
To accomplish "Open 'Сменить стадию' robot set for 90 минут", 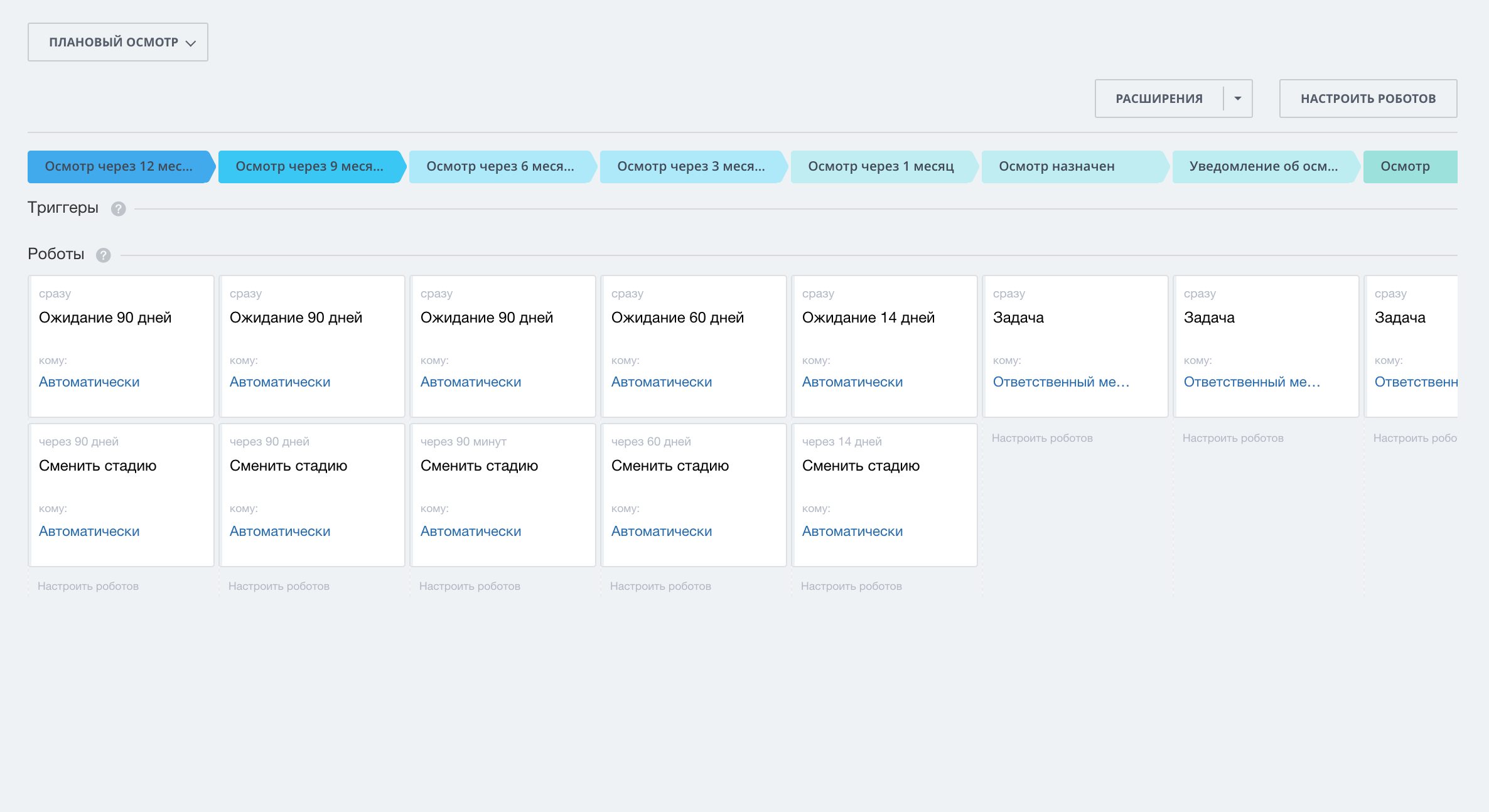I will (479, 466).
